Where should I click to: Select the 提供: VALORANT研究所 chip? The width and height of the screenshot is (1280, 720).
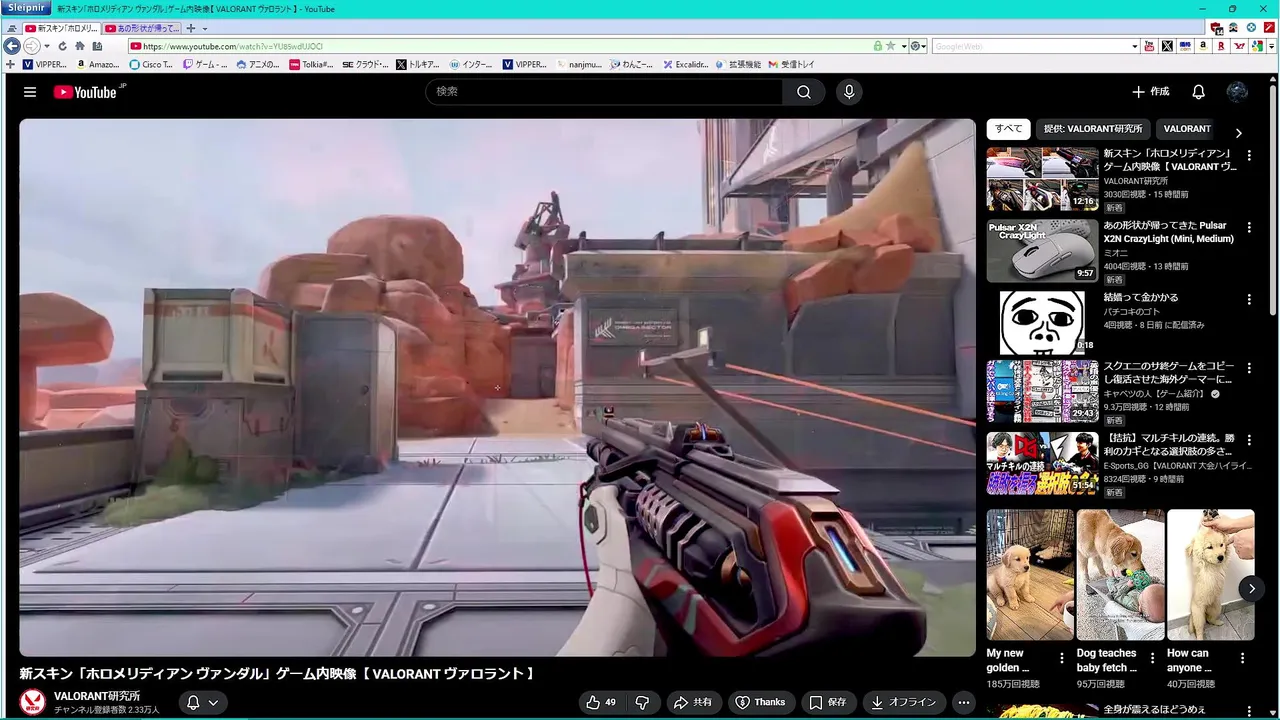[x=1093, y=129]
